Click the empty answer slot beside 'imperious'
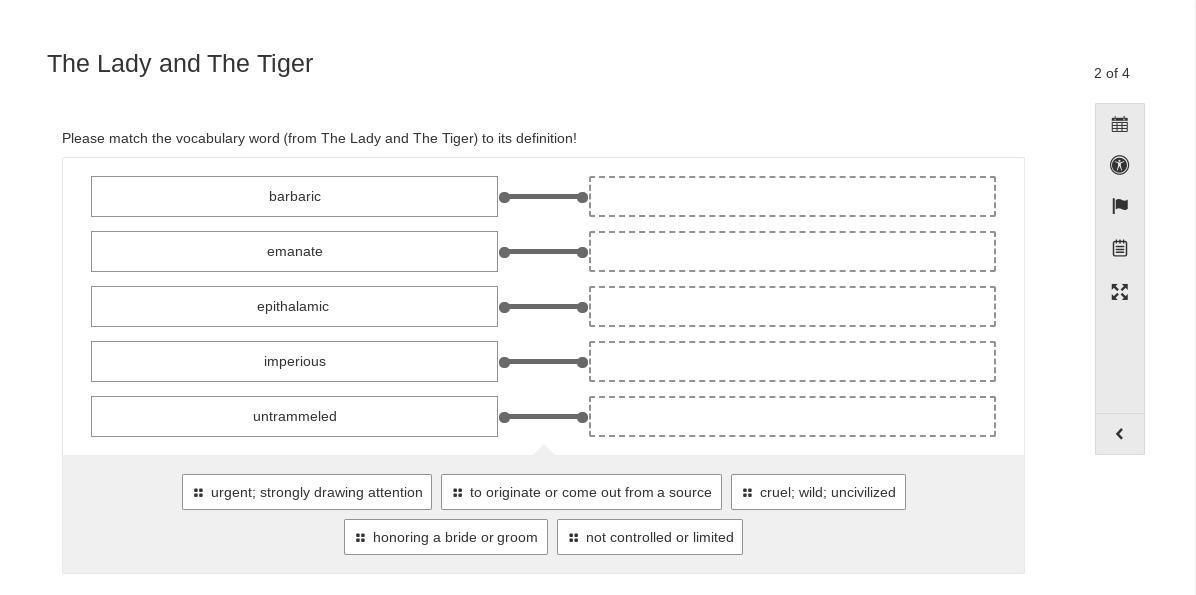This screenshot has height=595, width=1196. pyautogui.click(x=792, y=362)
